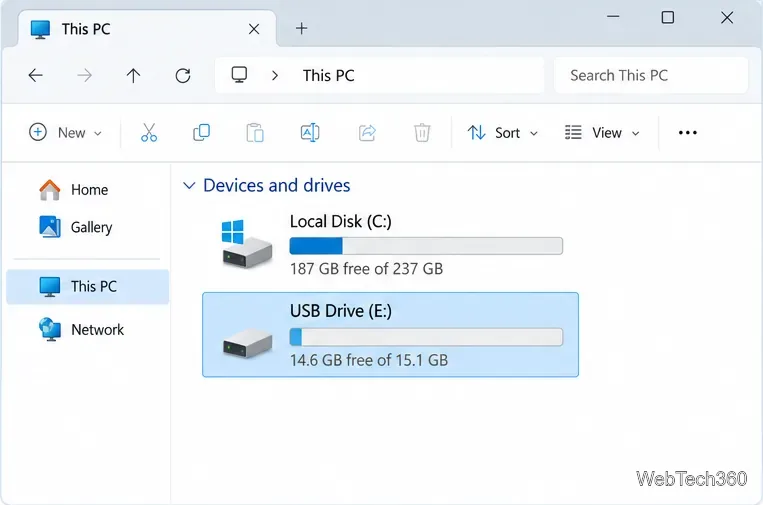Viewport: 763px width, 505px height.
Task: Open the New dropdown menu
Action: pyautogui.click(x=65, y=132)
